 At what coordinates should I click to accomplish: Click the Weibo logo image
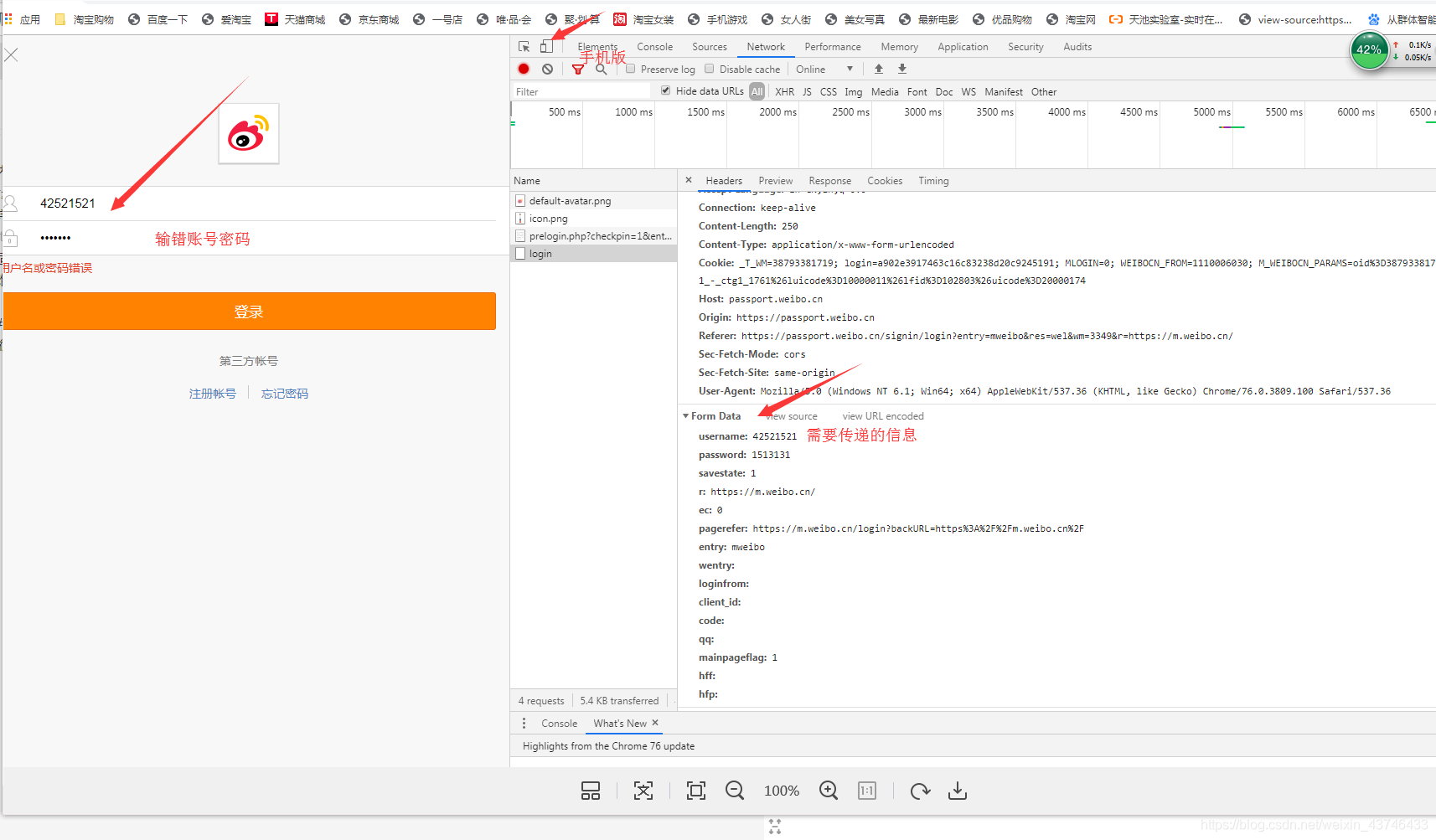click(x=249, y=133)
